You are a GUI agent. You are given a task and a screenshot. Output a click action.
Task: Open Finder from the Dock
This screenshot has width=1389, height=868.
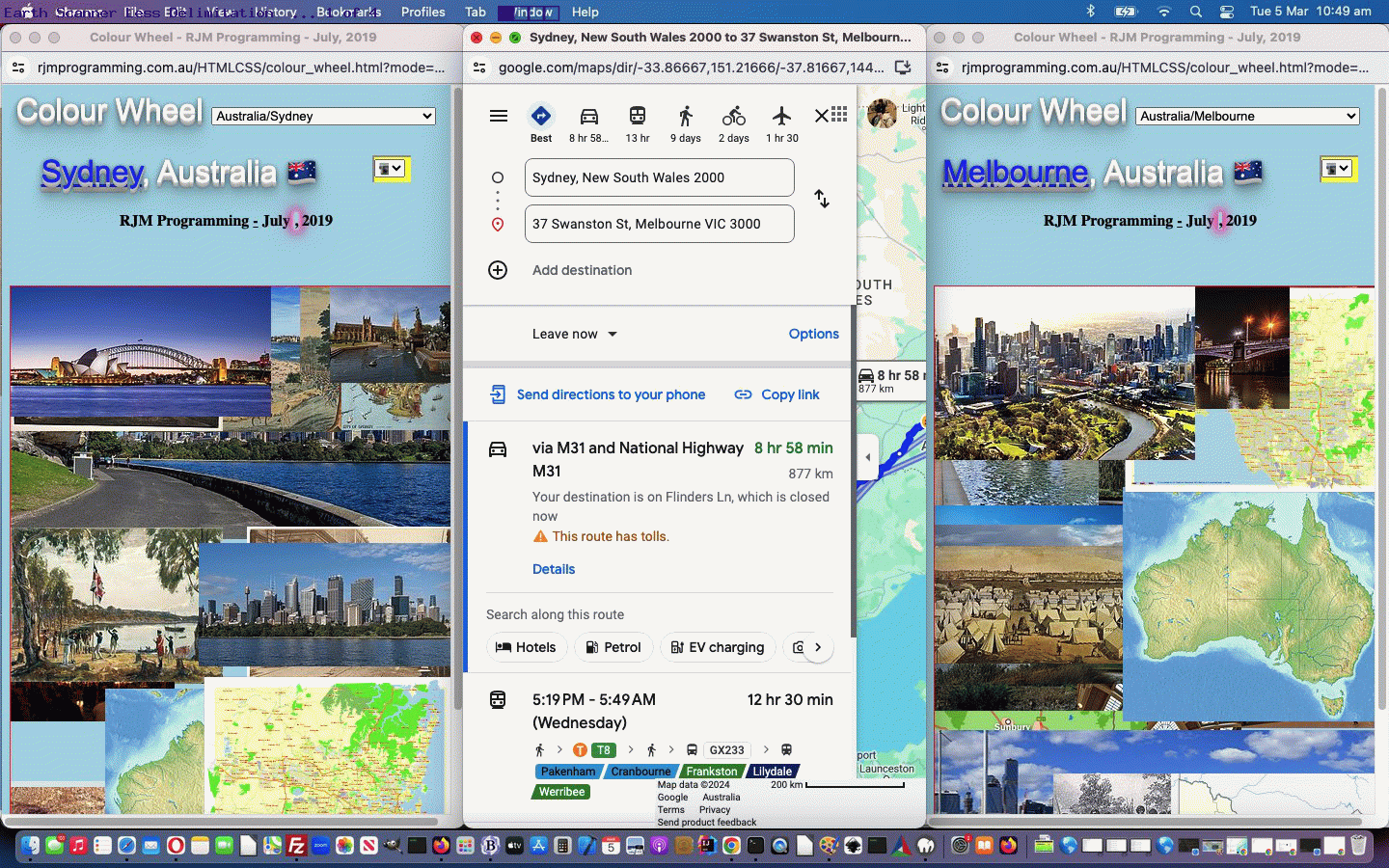tap(30, 846)
